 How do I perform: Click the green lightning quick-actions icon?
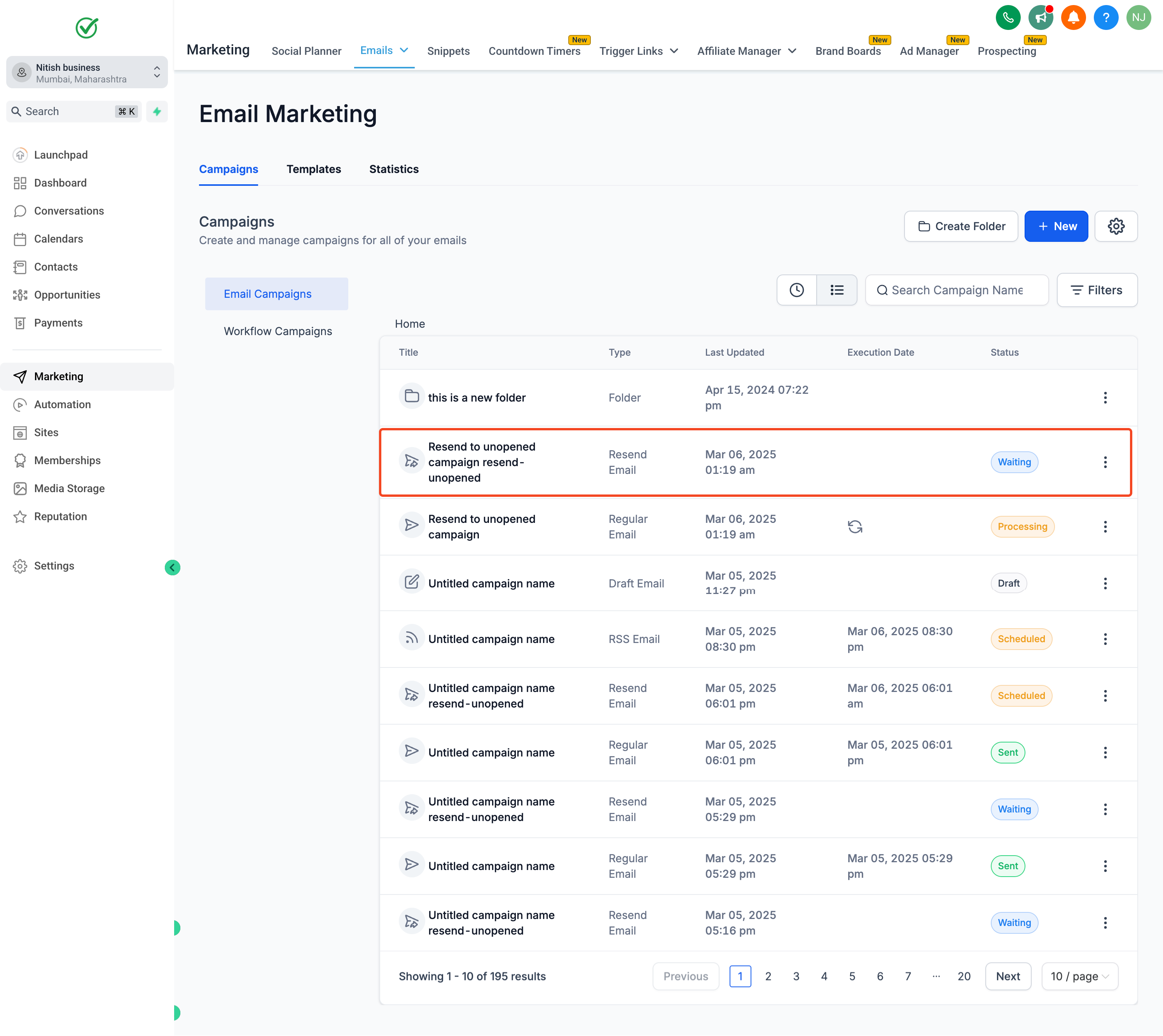[157, 112]
